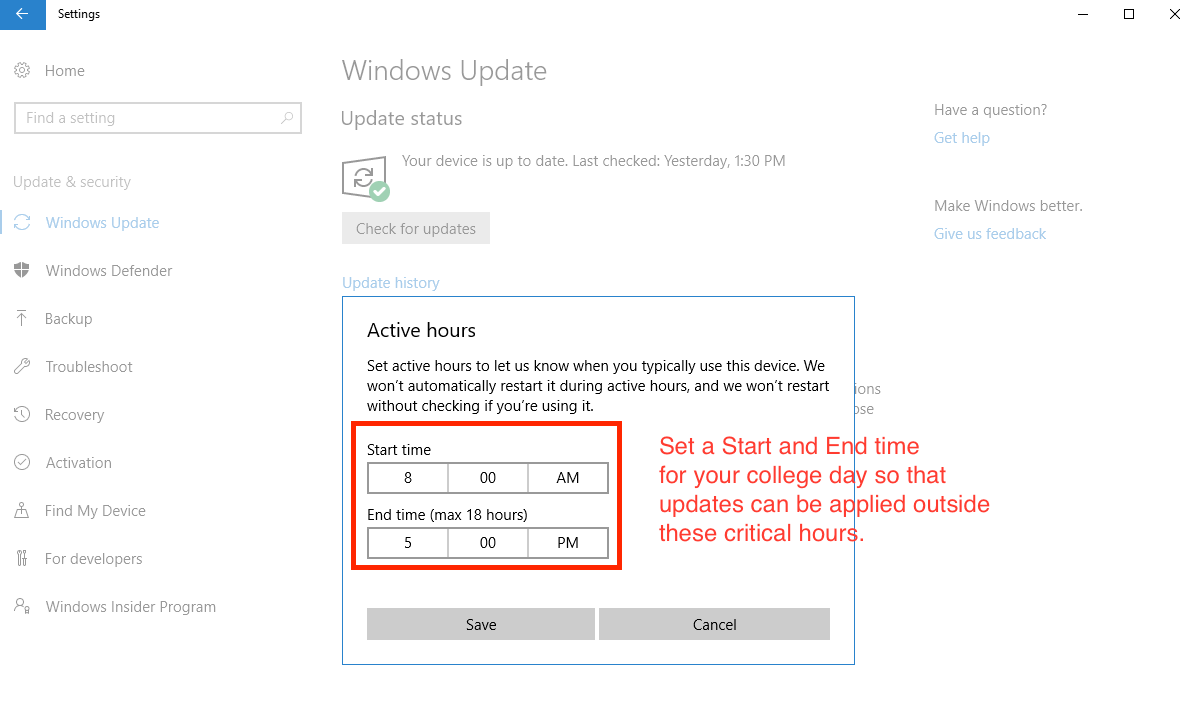Click the Find My Device person icon
1194x705 pixels.
(22, 510)
